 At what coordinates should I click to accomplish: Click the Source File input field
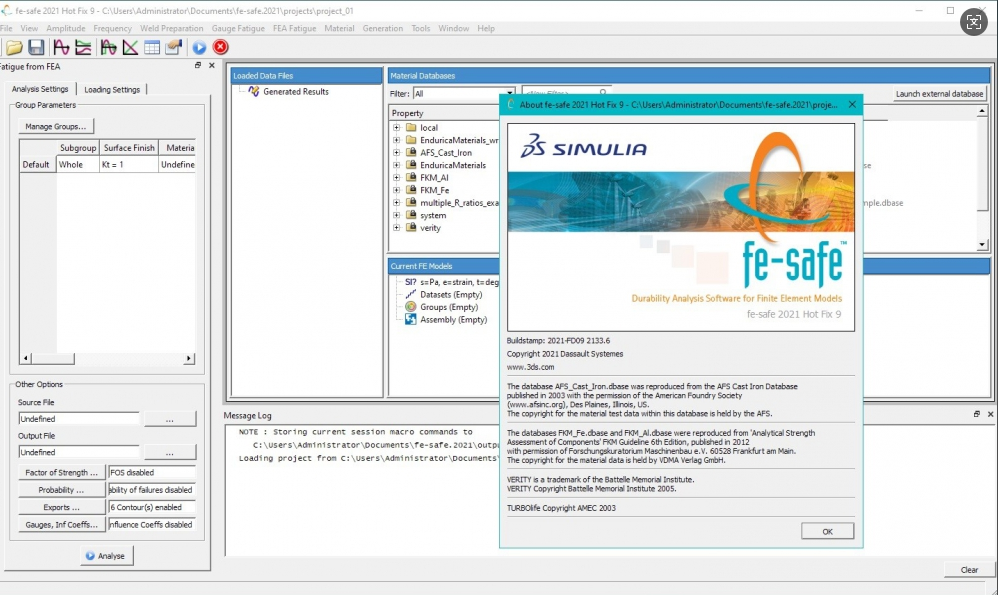tap(79, 419)
